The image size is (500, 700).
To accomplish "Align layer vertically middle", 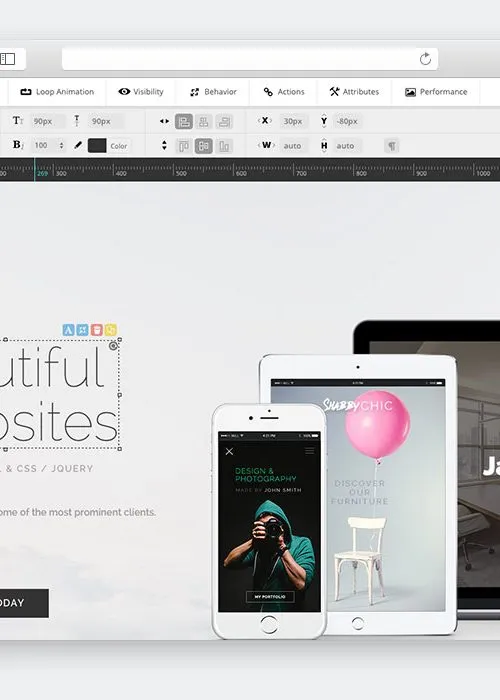I will (x=204, y=146).
